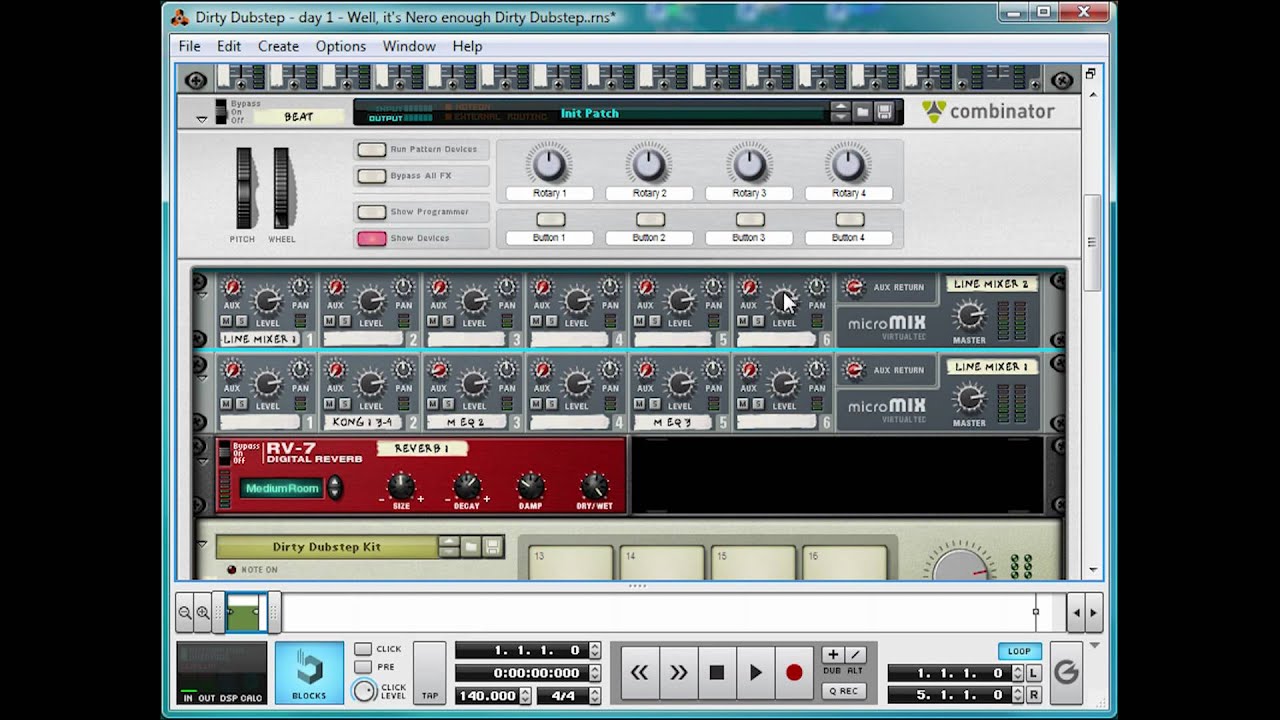Image resolution: width=1280 pixels, height=720 pixels.
Task: Click the 4/4 time signature stepper
Action: pos(595,695)
